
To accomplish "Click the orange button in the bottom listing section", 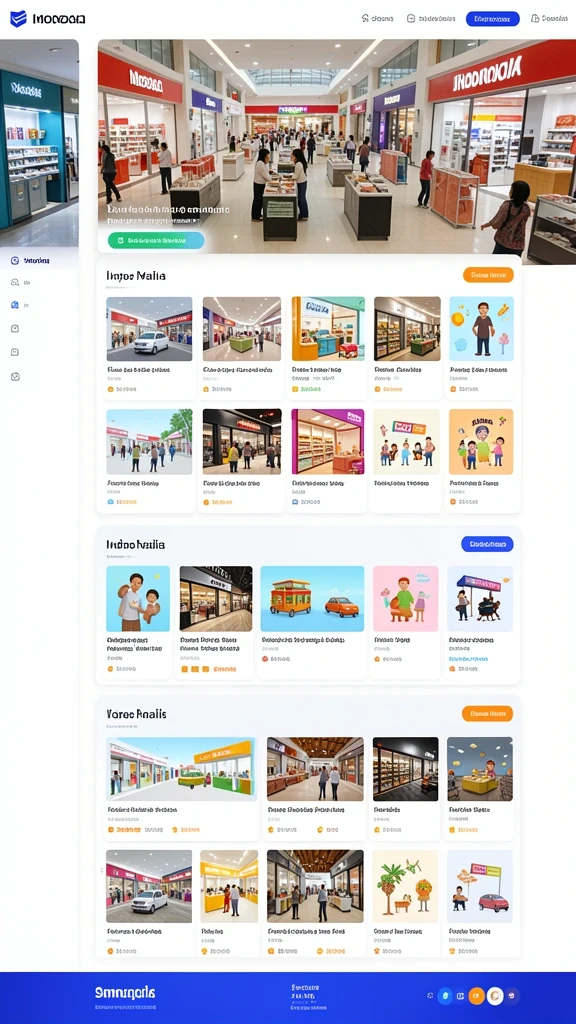I will pos(487,714).
